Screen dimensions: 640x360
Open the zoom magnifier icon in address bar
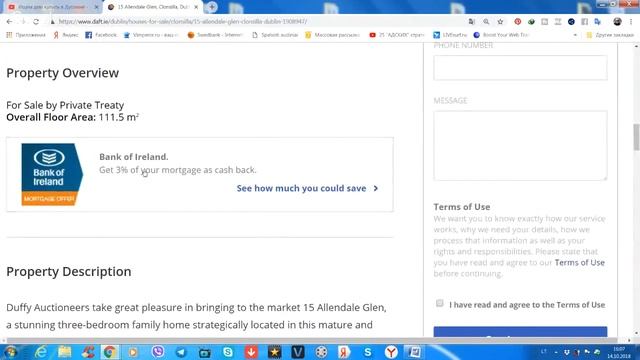click(486, 22)
